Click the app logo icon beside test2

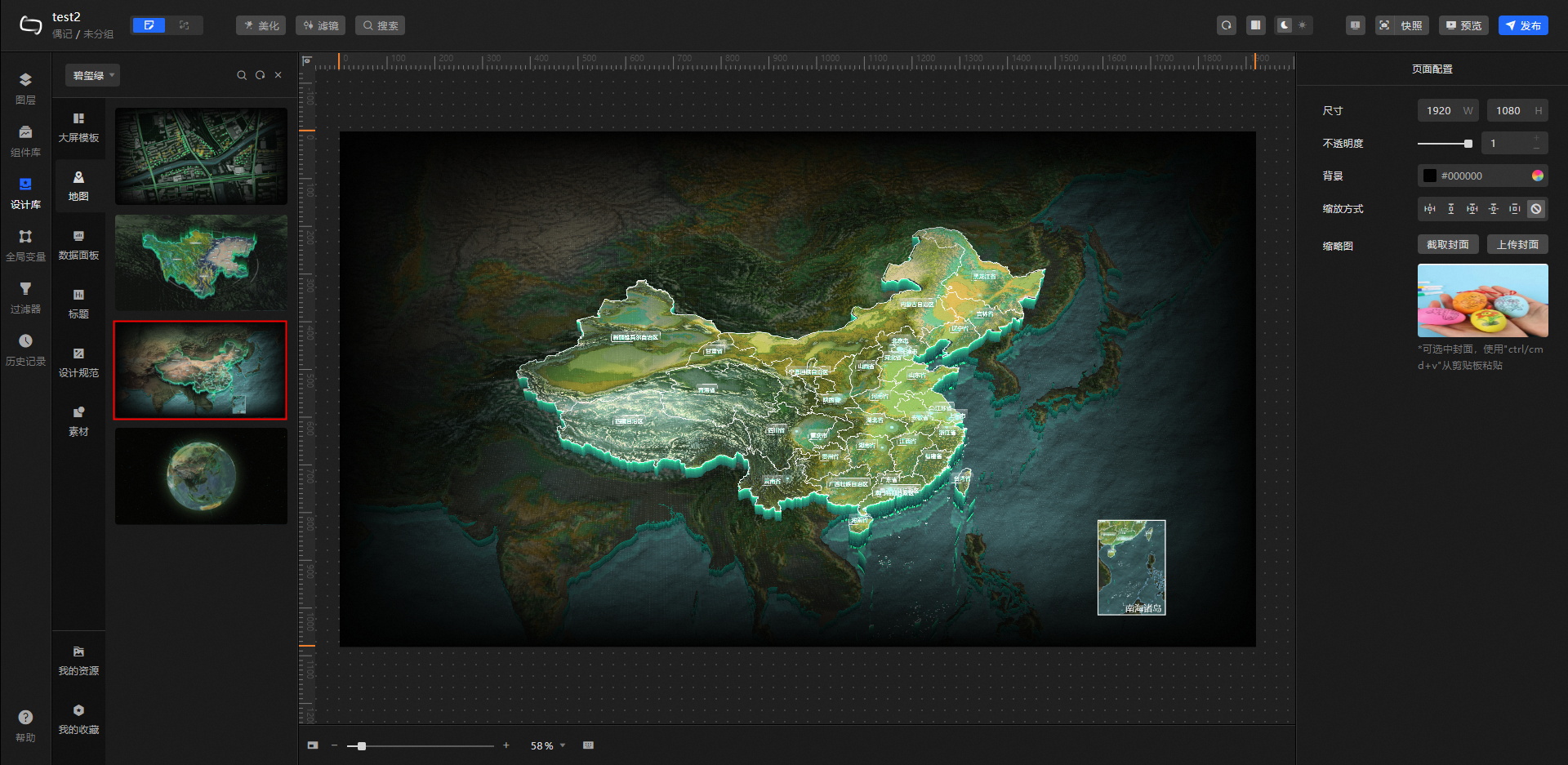point(30,25)
